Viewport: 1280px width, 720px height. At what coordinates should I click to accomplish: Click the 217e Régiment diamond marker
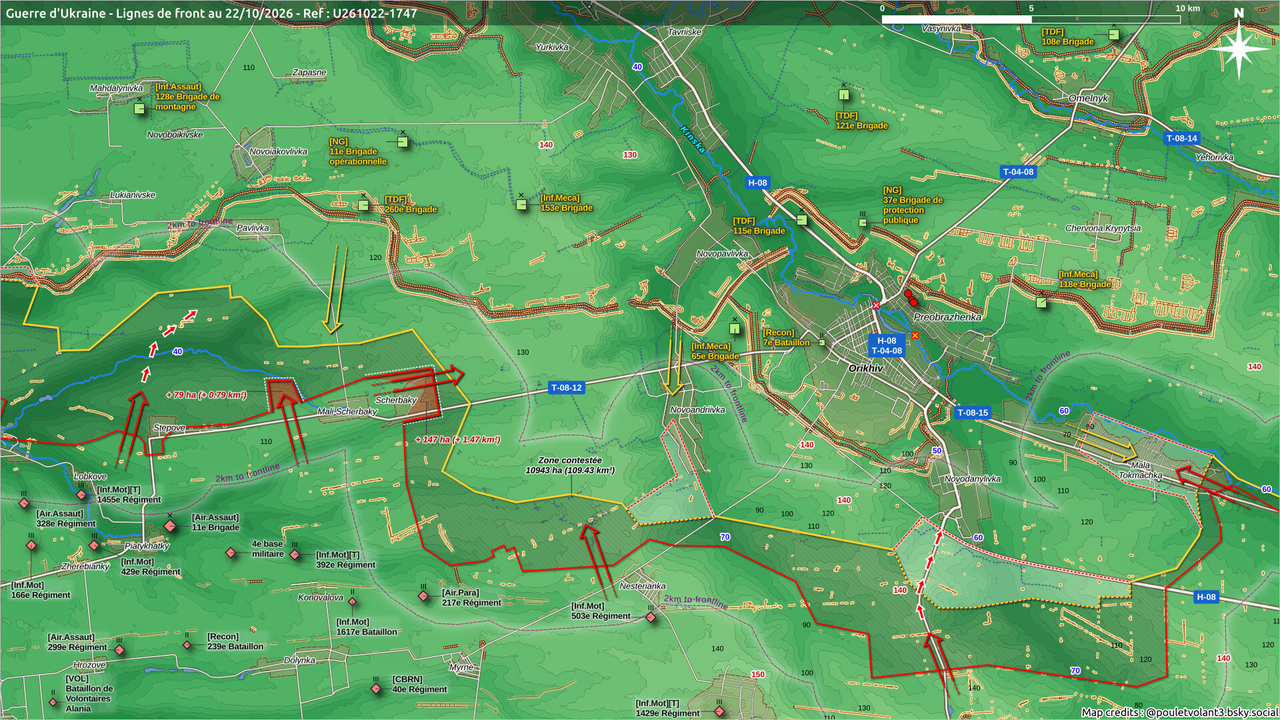coord(423,596)
